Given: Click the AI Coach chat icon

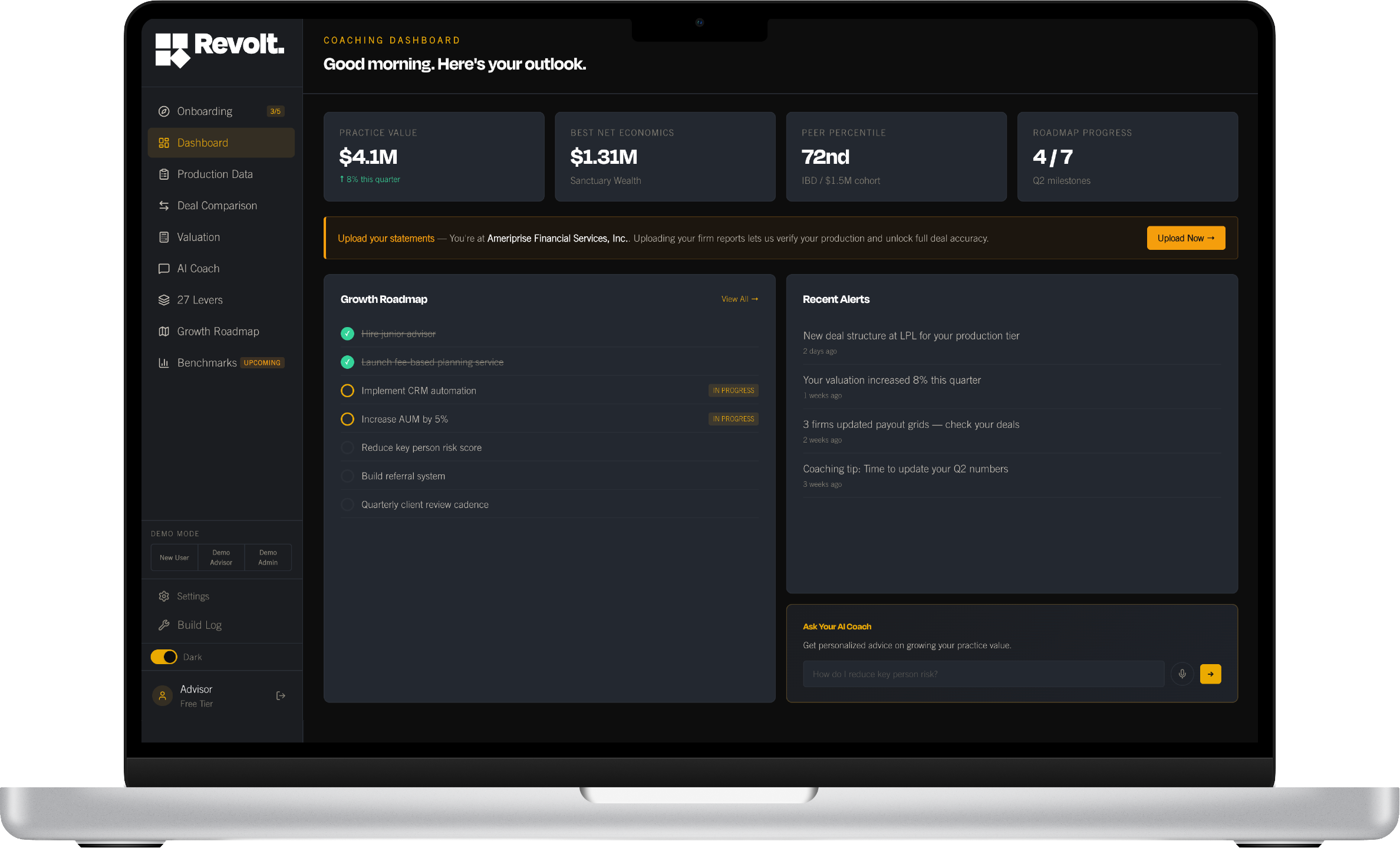Looking at the screenshot, I should coord(164,269).
